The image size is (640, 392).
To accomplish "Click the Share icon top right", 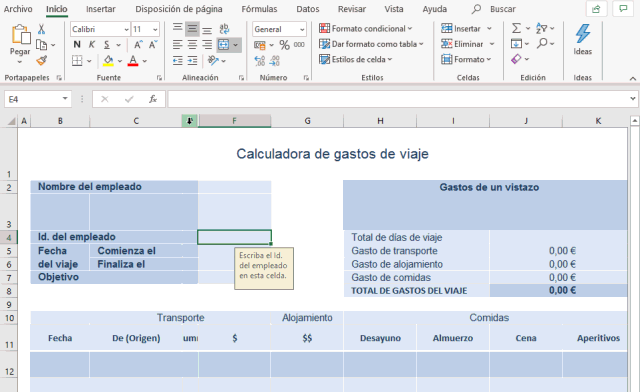I will tap(596, 9).
